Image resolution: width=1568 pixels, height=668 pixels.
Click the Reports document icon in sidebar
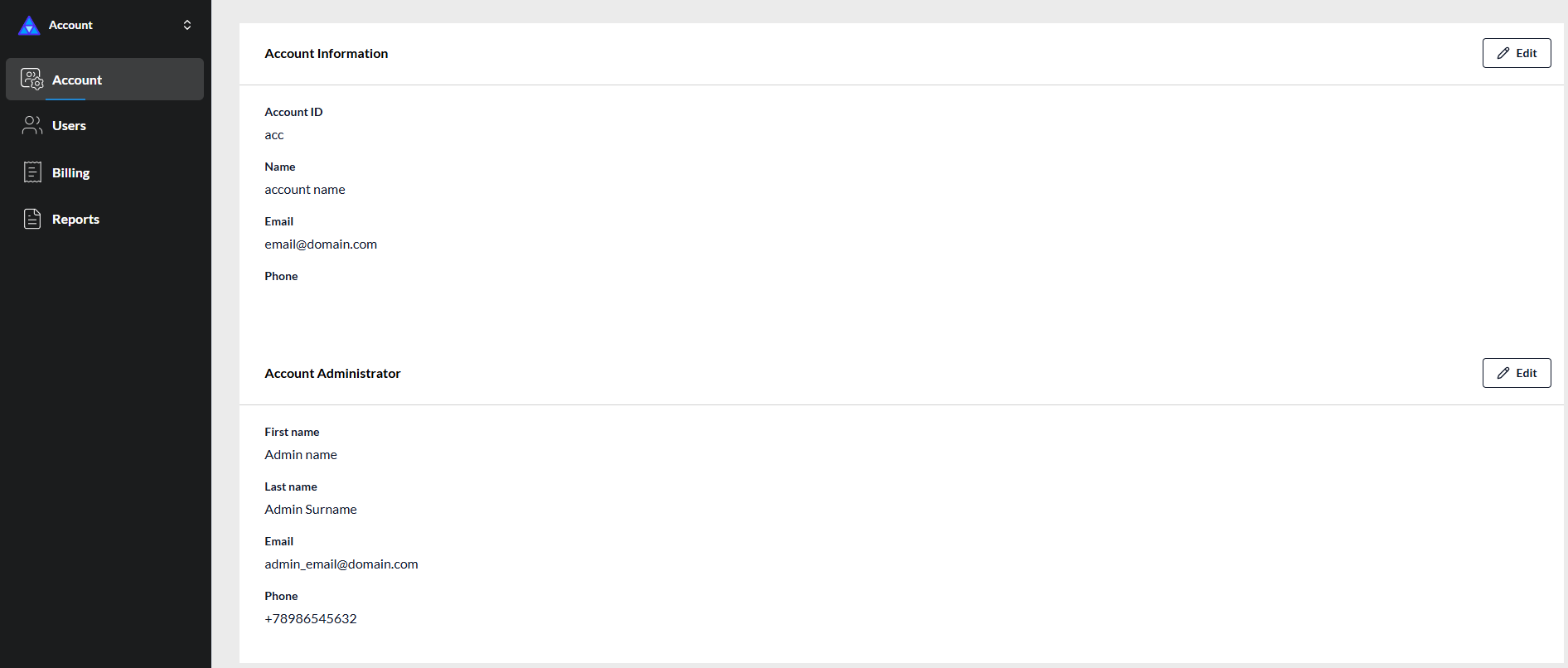32,219
